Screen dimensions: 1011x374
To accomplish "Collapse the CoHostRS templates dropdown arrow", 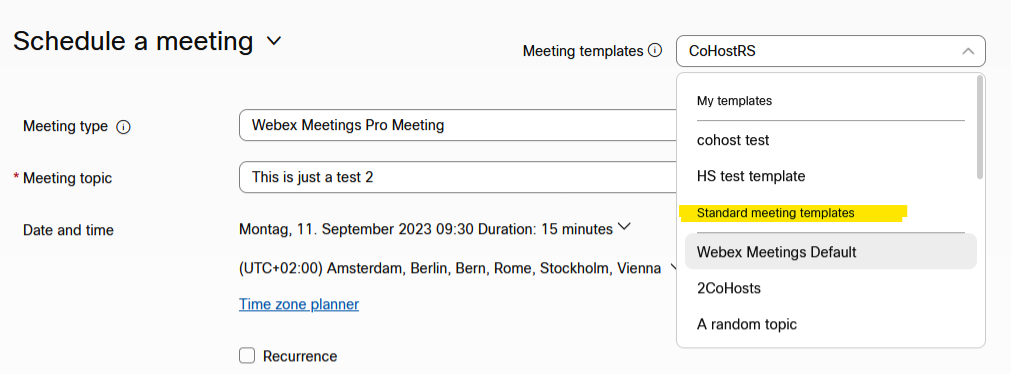I will click(x=968, y=51).
